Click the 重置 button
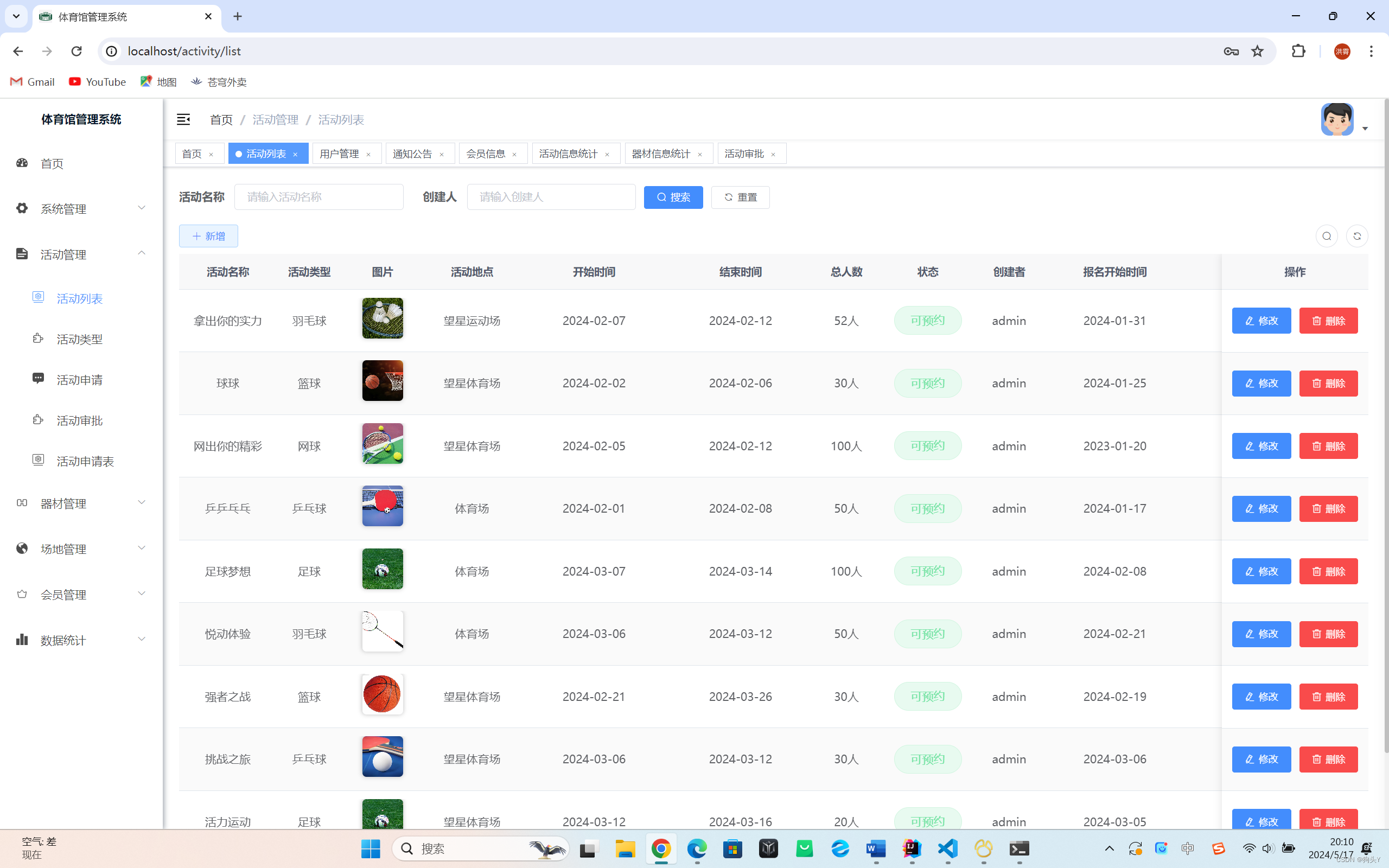The height and width of the screenshot is (868, 1389). click(x=741, y=197)
